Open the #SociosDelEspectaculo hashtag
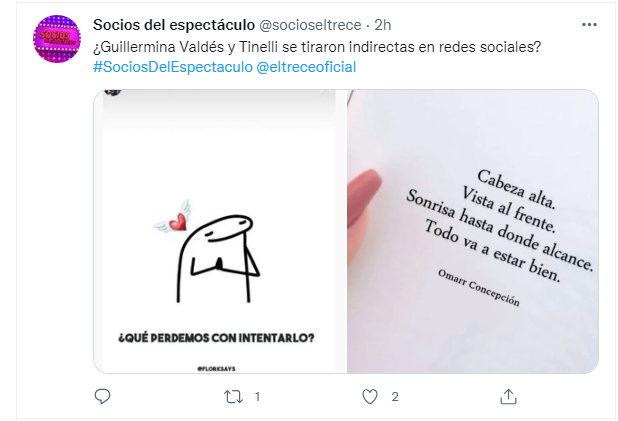The image size is (618, 421). [173, 67]
